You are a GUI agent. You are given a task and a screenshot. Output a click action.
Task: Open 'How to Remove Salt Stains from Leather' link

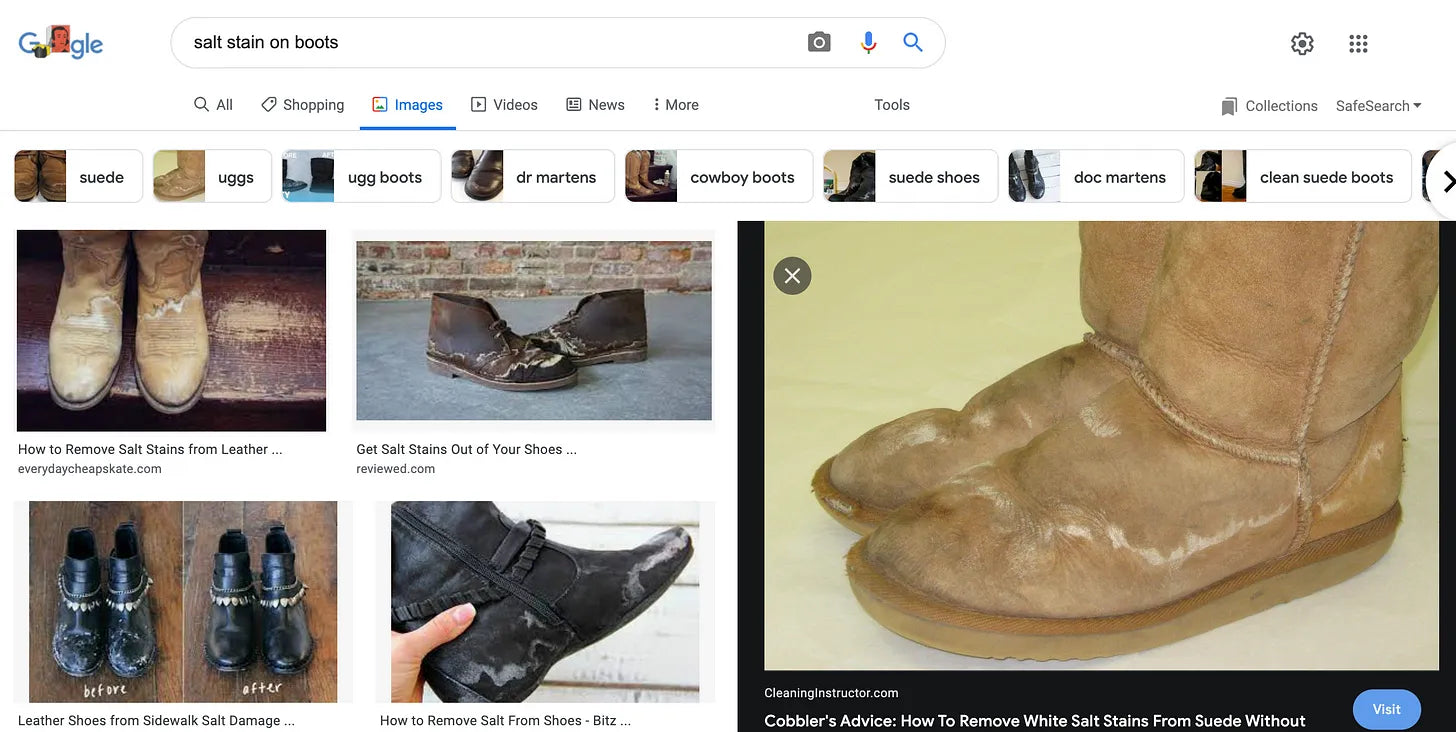pyautogui.click(x=150, y=450)
